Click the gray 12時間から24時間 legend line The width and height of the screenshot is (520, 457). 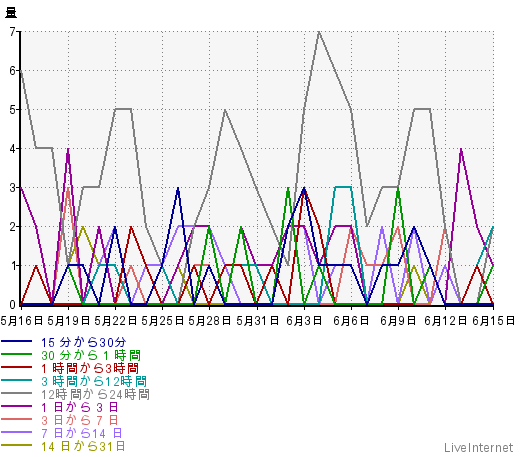[17, 393]
